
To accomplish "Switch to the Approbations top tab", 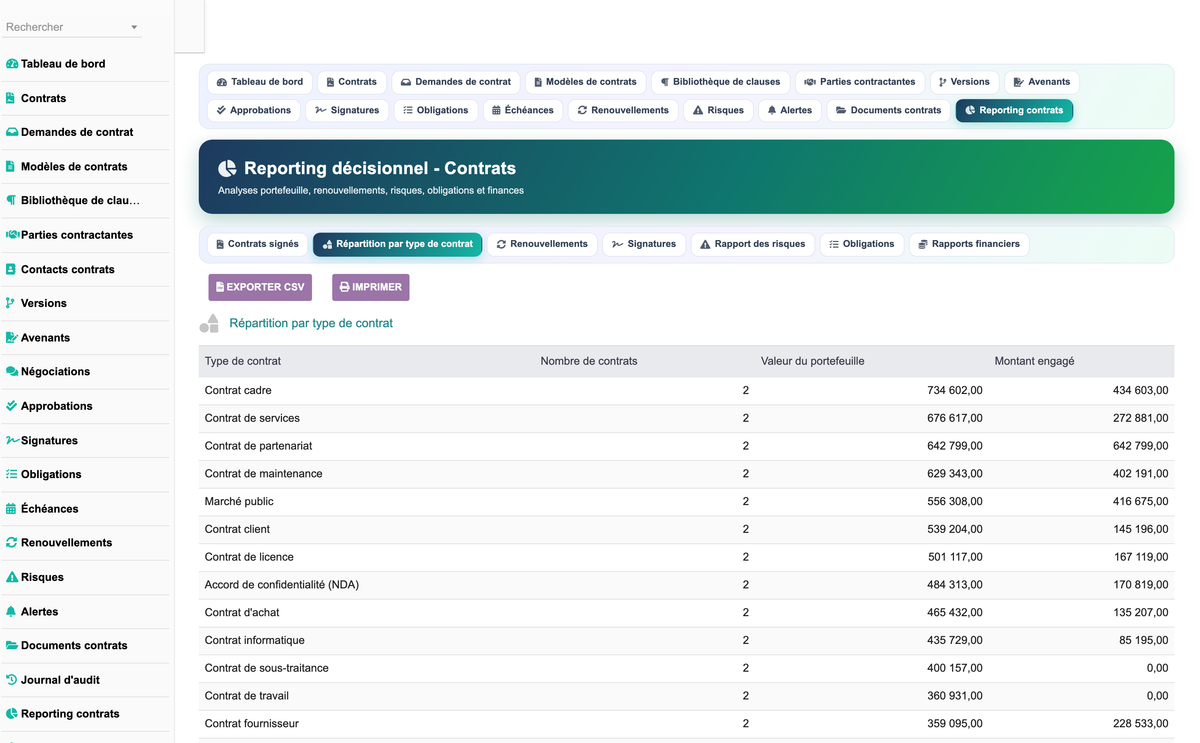I will 254,110.
